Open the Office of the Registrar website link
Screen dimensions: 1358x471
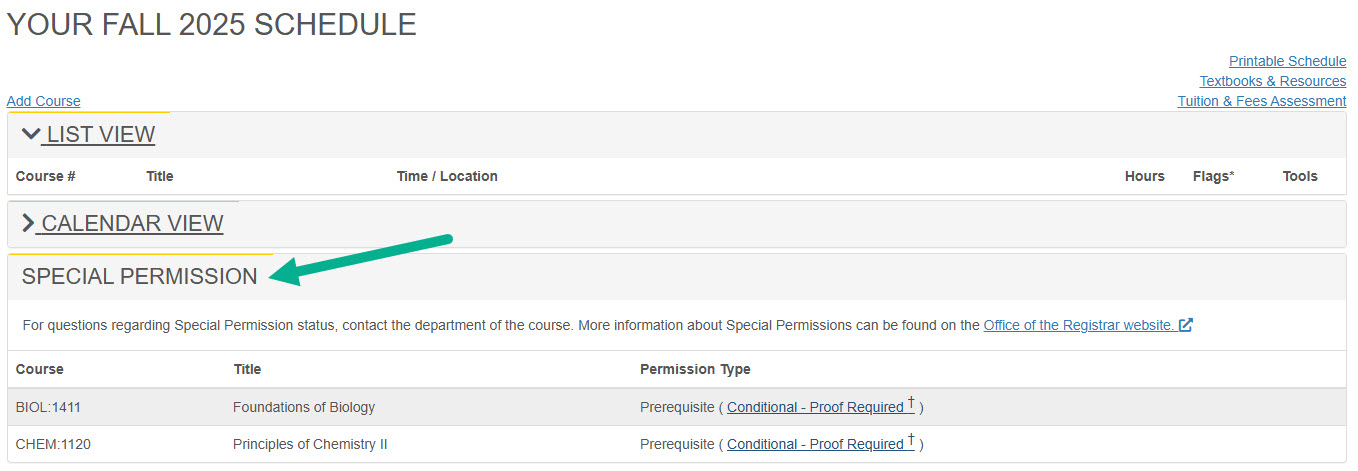click(1078, 325)
